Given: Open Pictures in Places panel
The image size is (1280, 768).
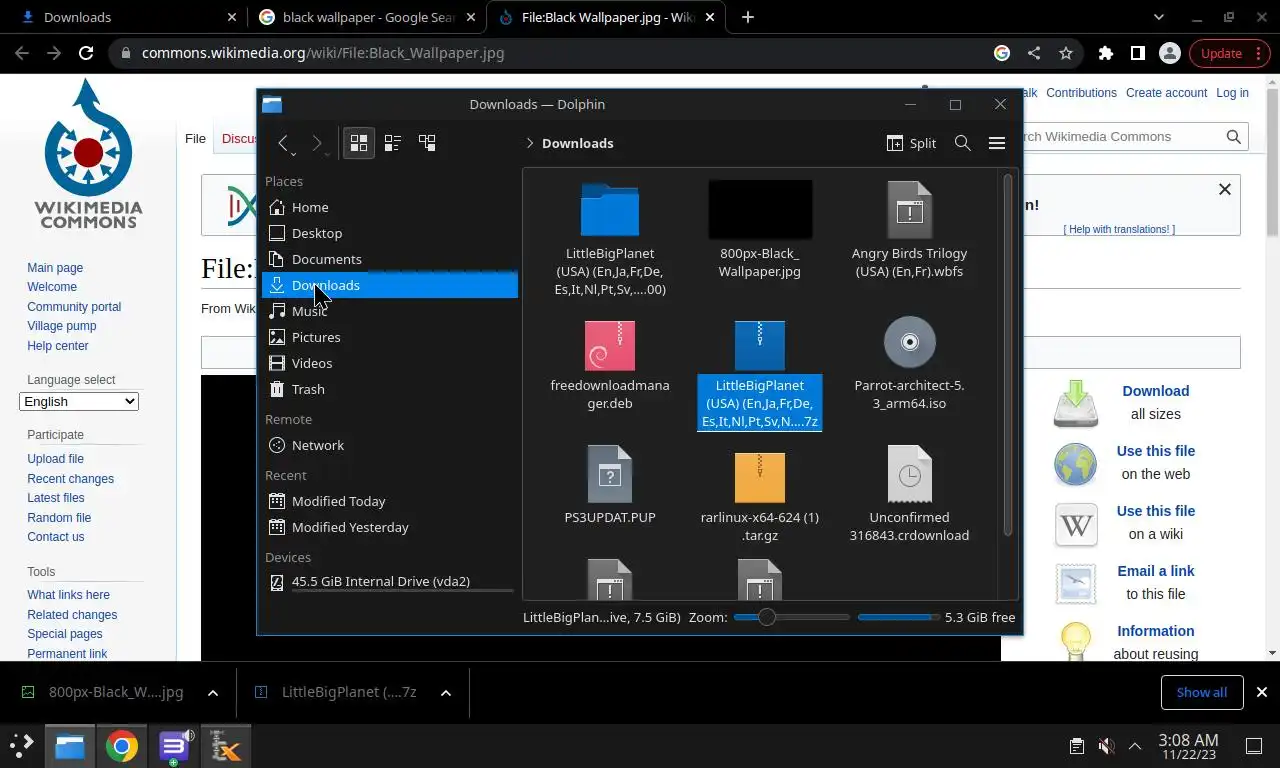Looking at the screenshot, I should 390,337.
